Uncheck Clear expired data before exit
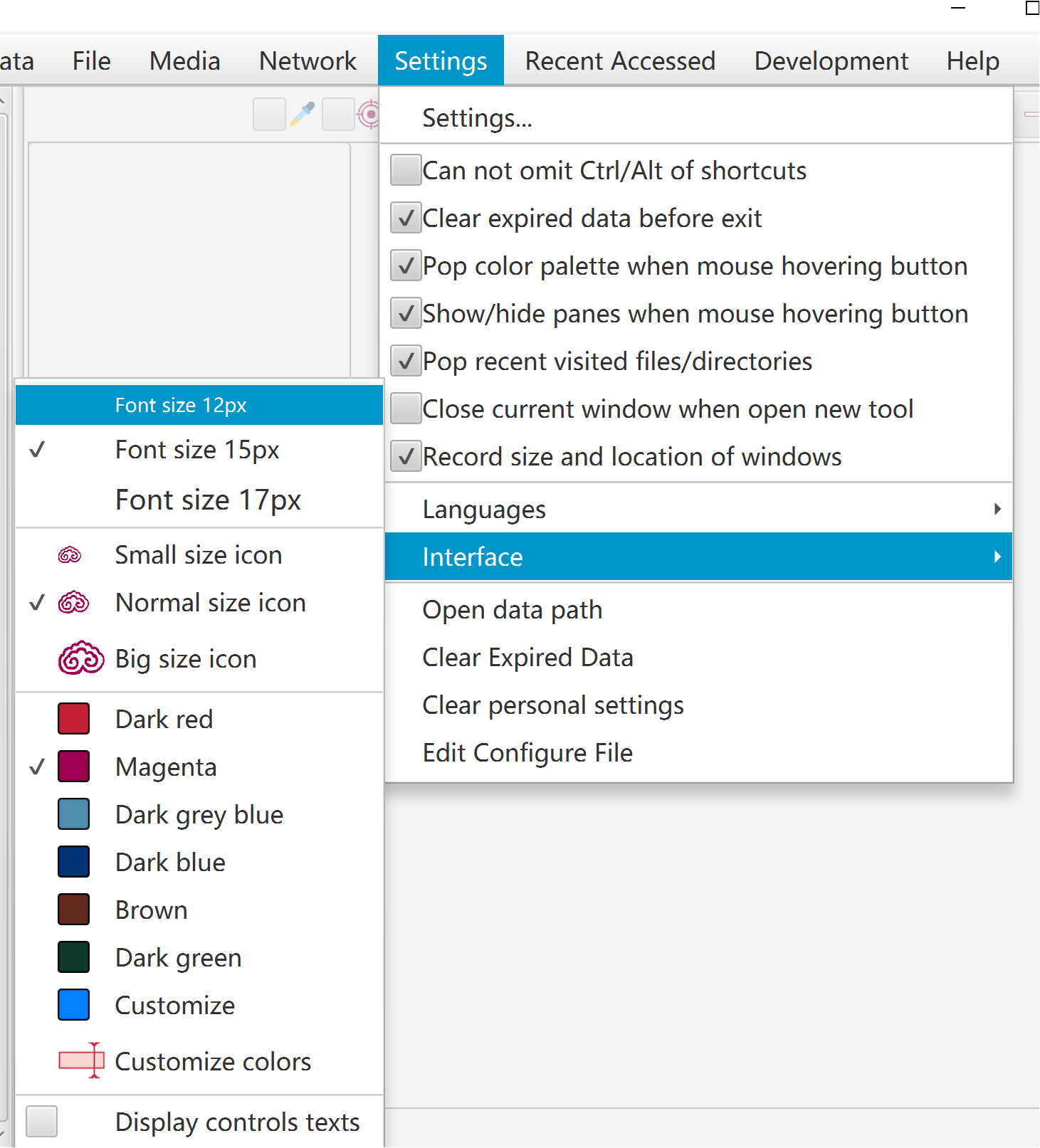 tap(406, 218)
